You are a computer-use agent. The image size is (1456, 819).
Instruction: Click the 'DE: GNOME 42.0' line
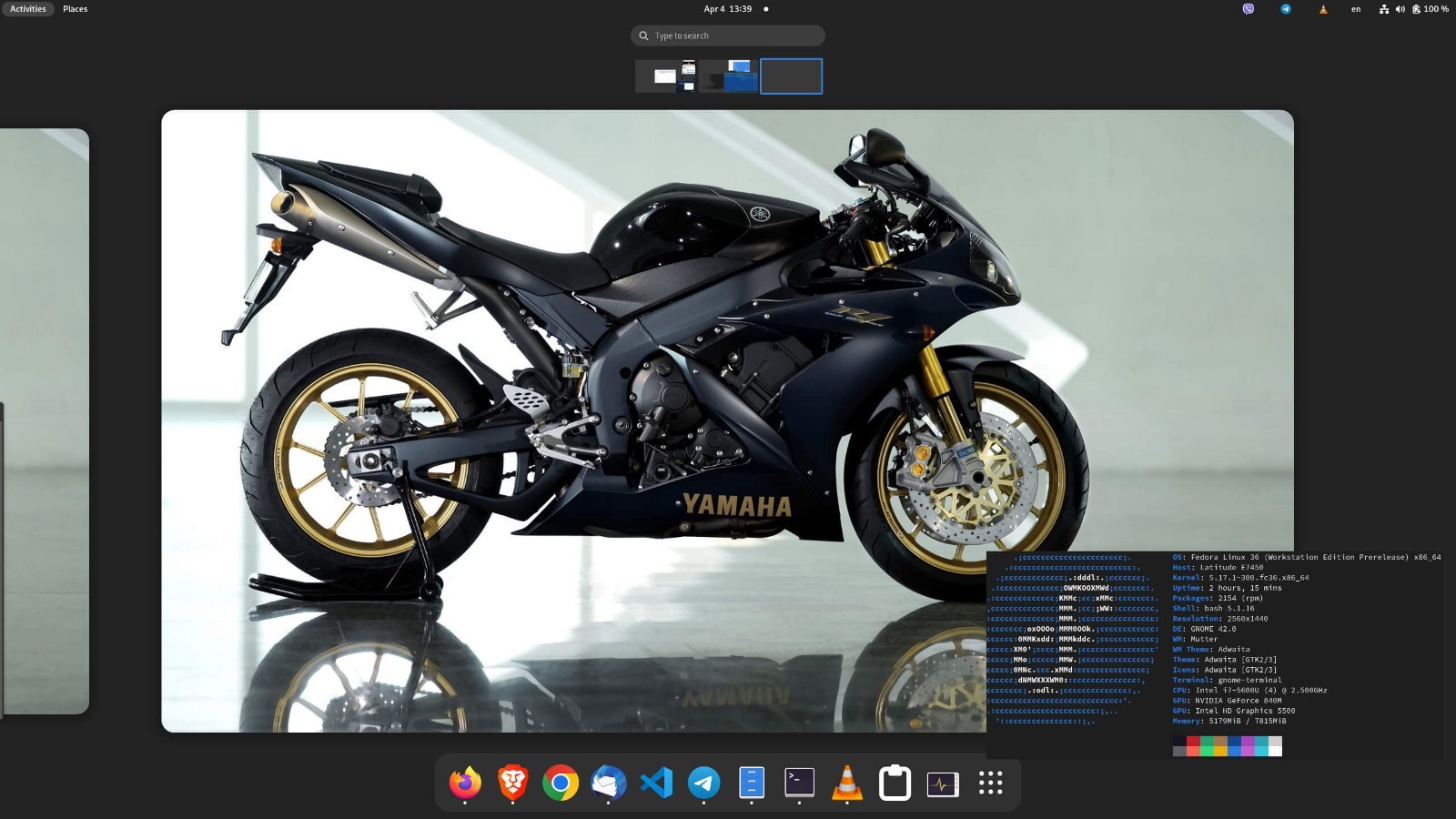tap(1204, 629)
